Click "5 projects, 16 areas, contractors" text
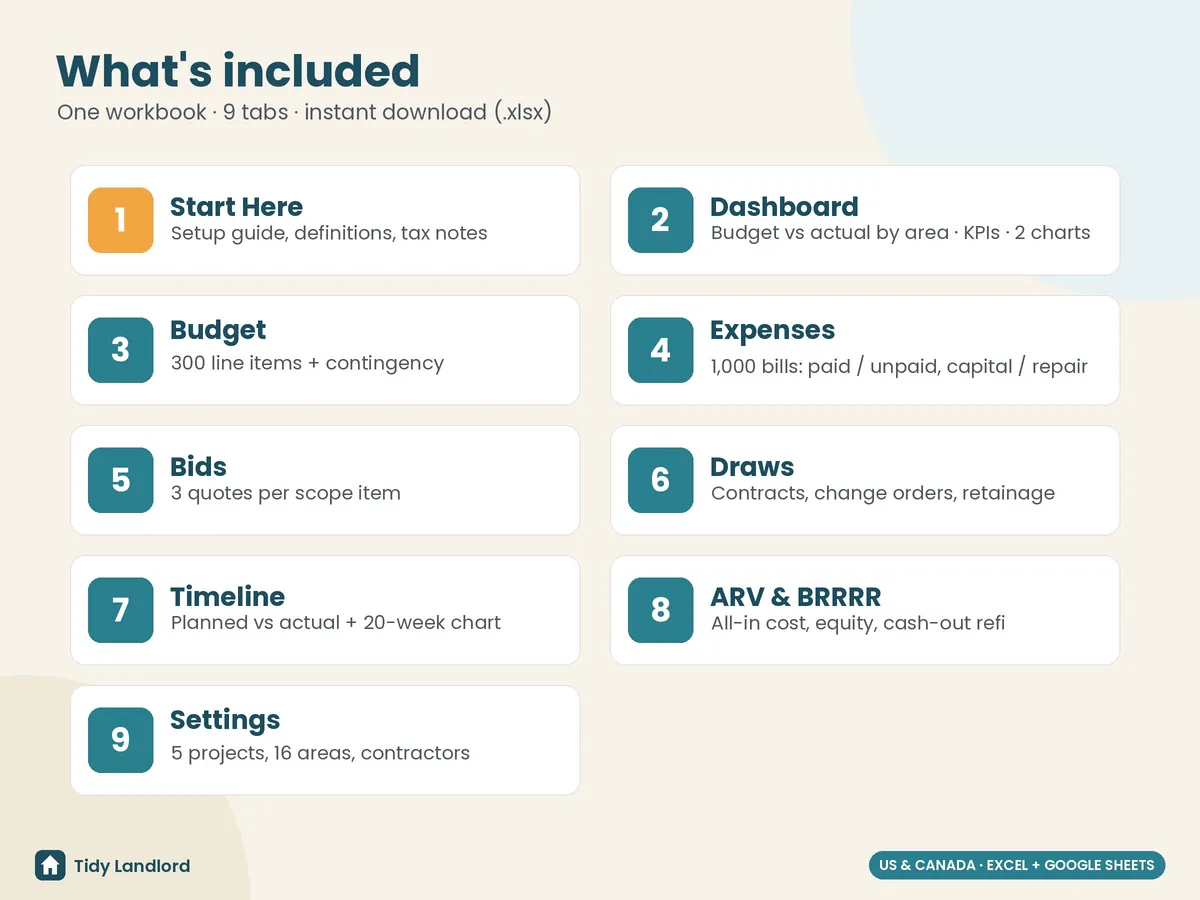Image resolution: width=1200 pixels, height=900 pixels. tap(320, 753)
